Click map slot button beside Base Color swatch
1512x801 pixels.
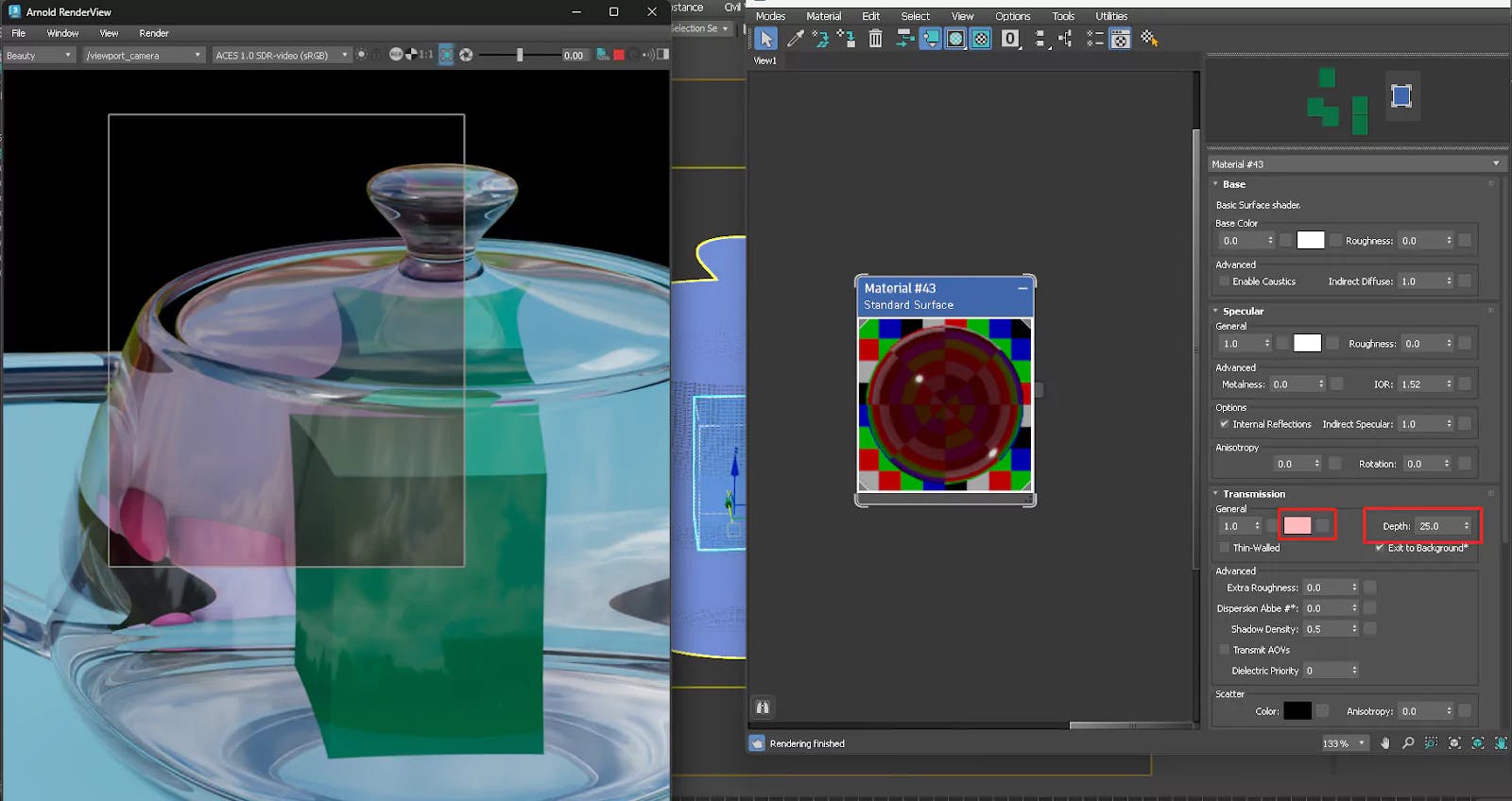[1335, 240]
